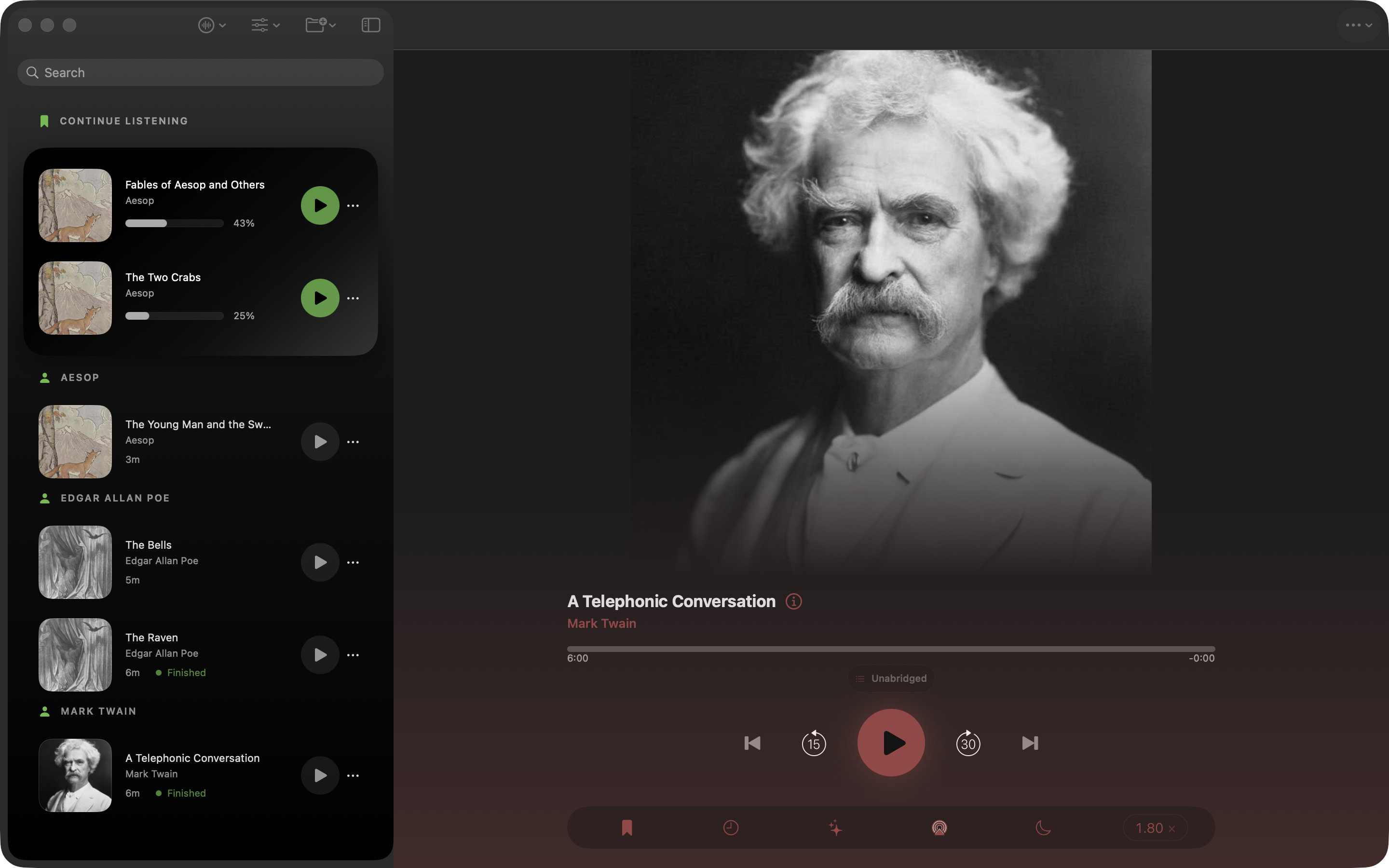
Task: Rewind 15 seconds
Action: click(814, 743)
